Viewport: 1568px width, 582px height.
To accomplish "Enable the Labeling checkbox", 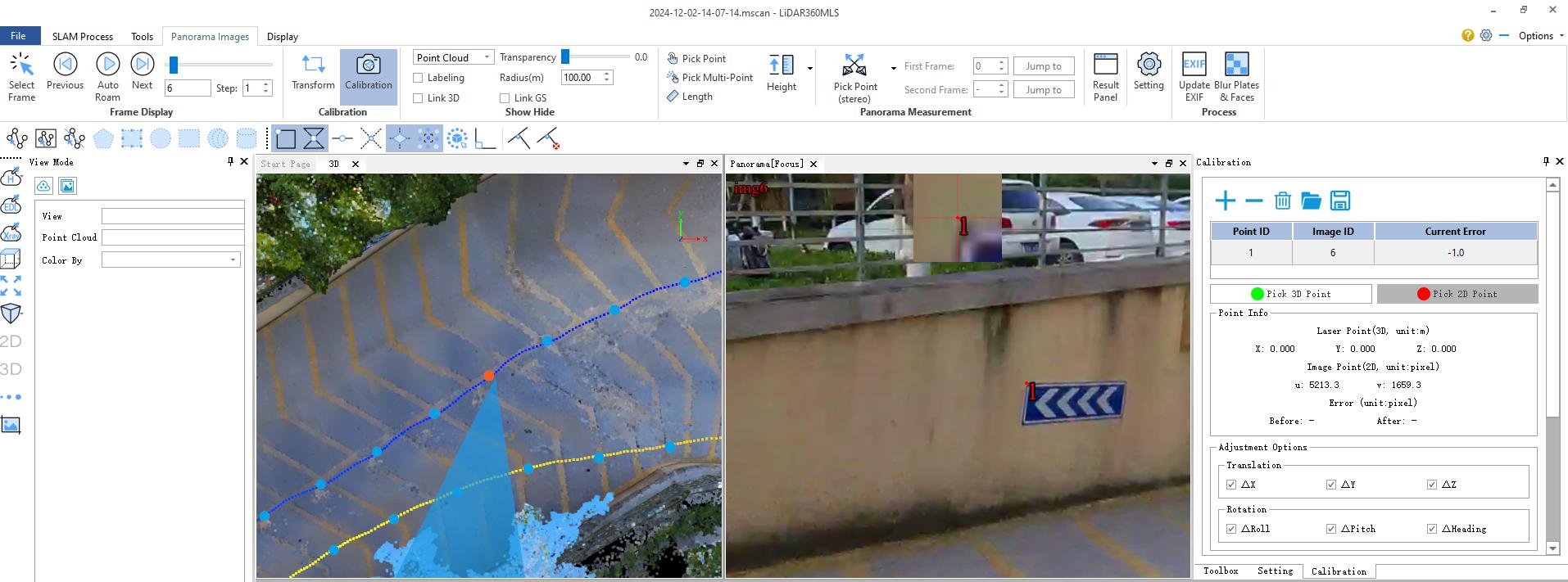I will click(419, 78).
